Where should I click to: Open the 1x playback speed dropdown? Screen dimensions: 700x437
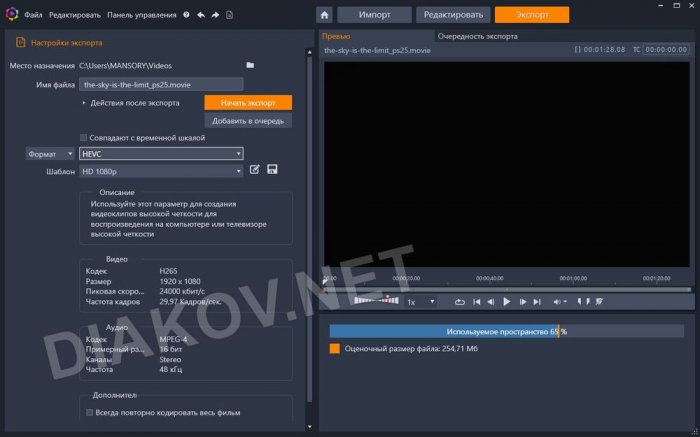(421, 302)
